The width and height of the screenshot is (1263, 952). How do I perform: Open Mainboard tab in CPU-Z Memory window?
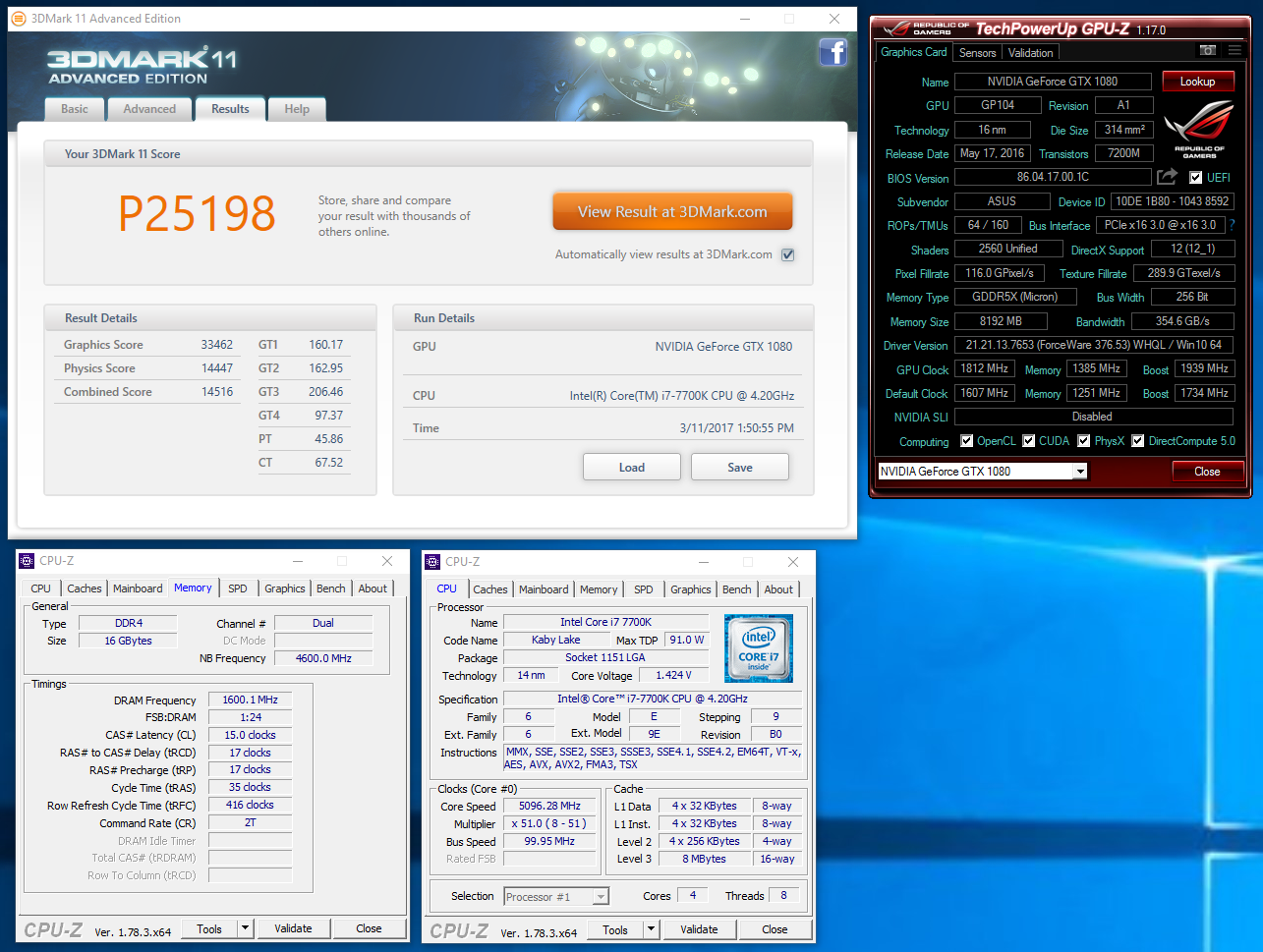point(138,588)
